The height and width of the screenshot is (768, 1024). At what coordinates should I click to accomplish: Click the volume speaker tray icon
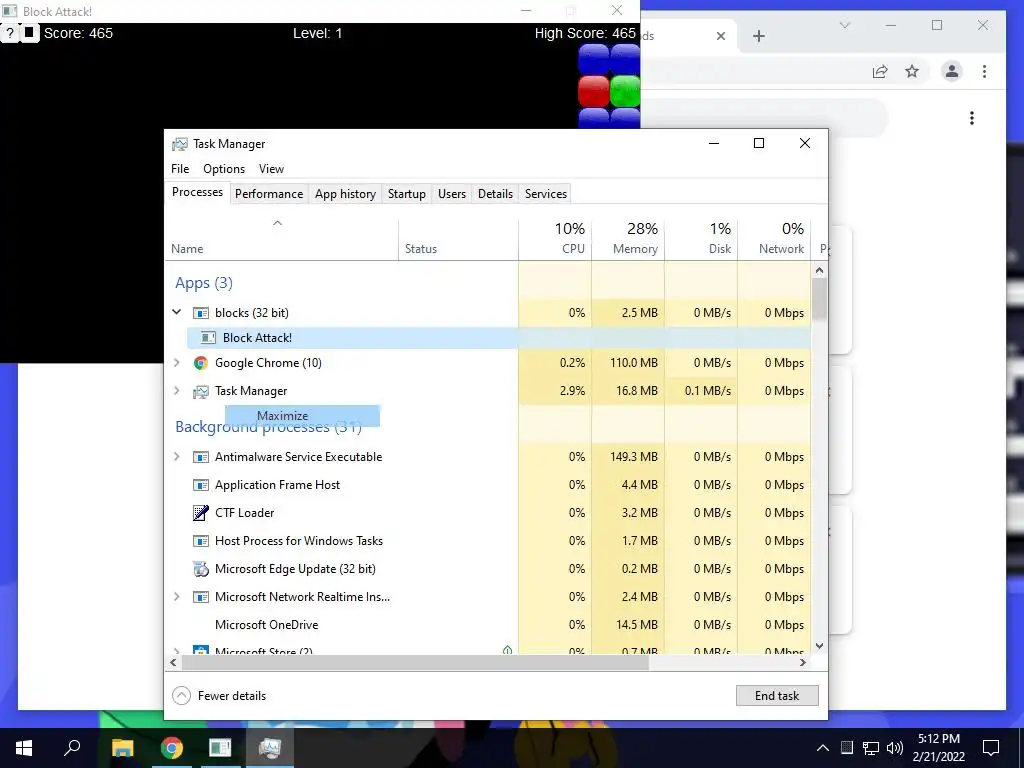[x=895, y=748]
